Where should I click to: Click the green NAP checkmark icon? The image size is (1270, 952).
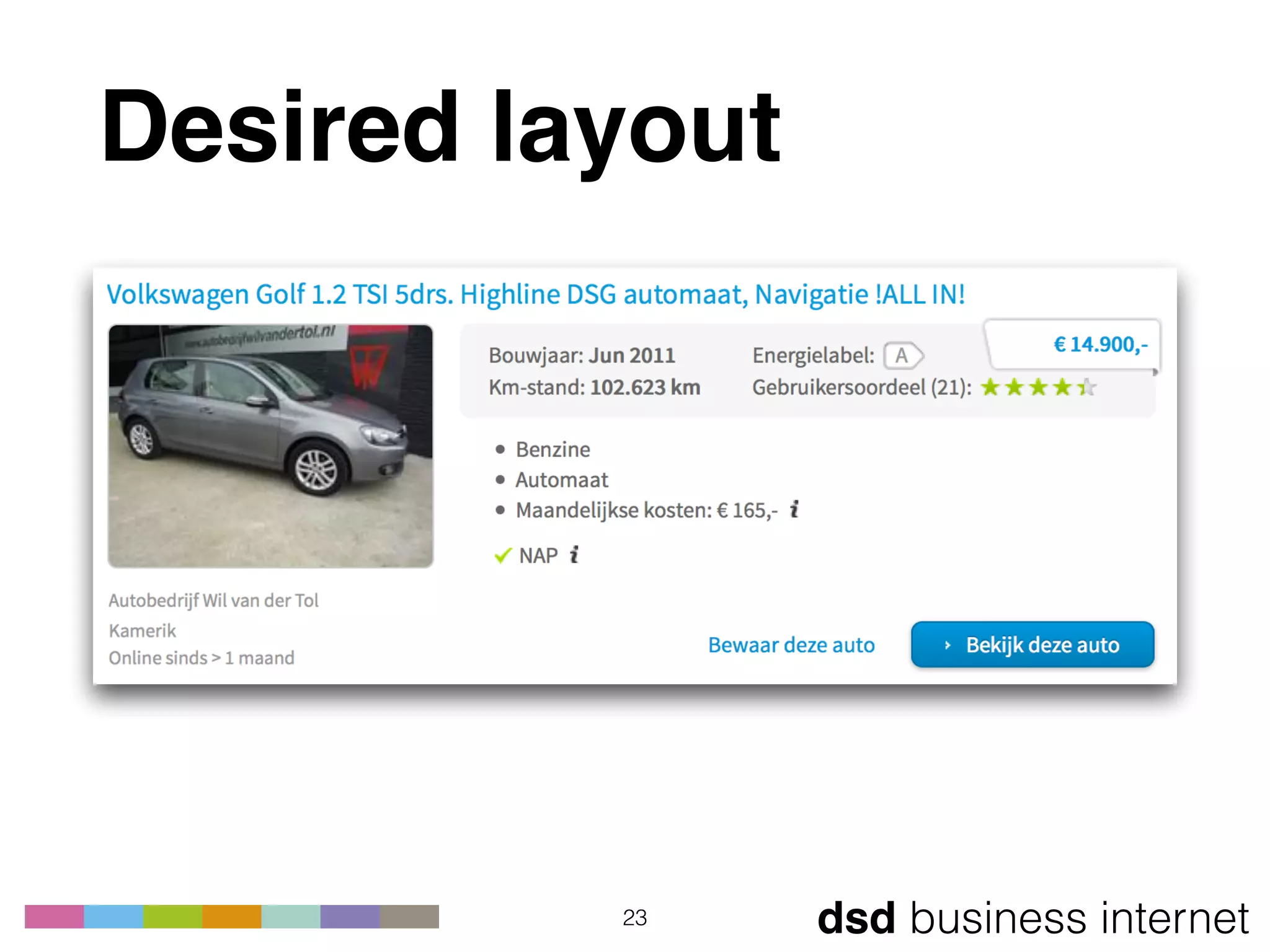pos(503,555)
